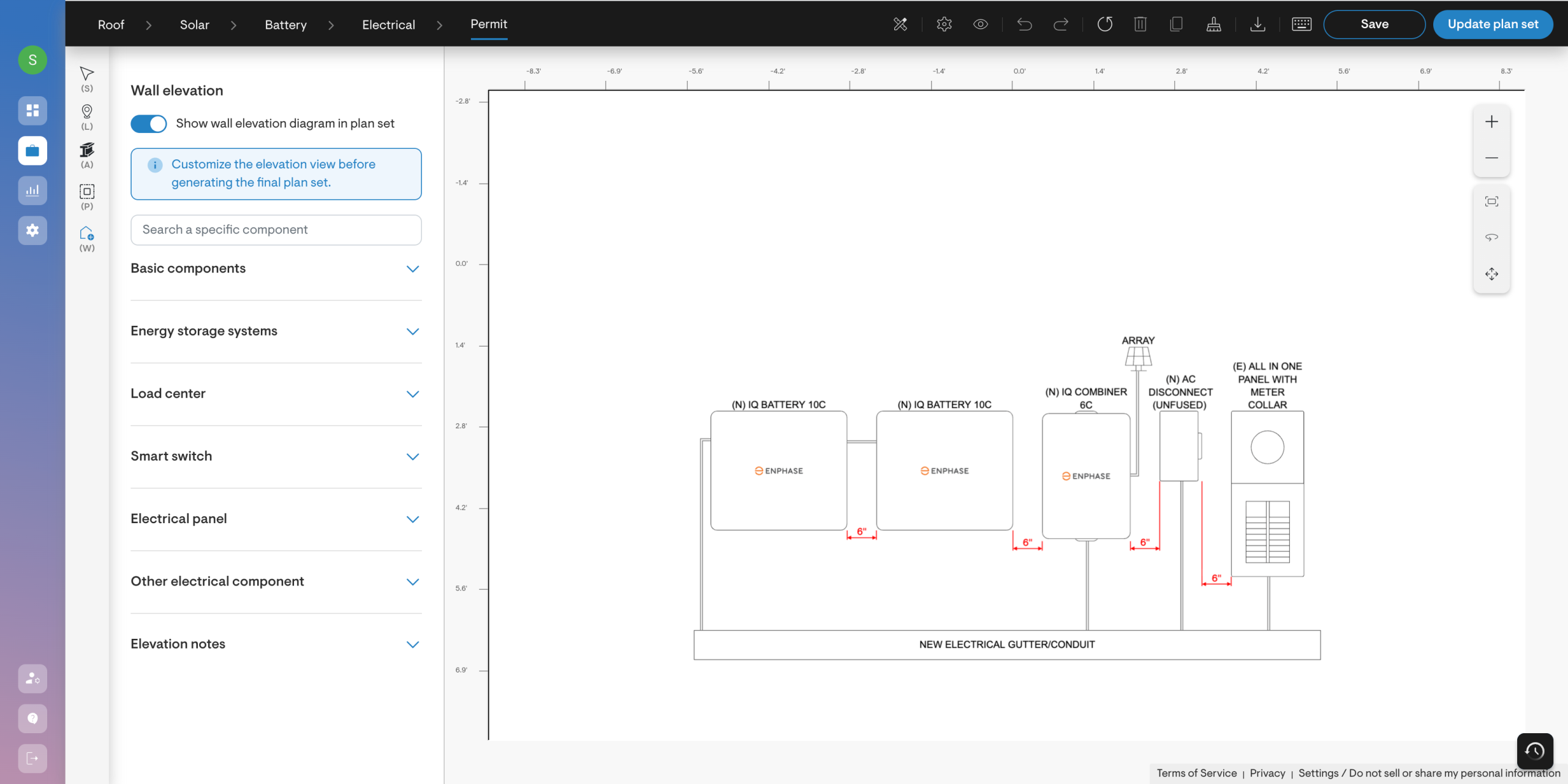The height and width of the screenshot is (784, 1568).
Task: Click the Save button
Action: click(1374, 24)
